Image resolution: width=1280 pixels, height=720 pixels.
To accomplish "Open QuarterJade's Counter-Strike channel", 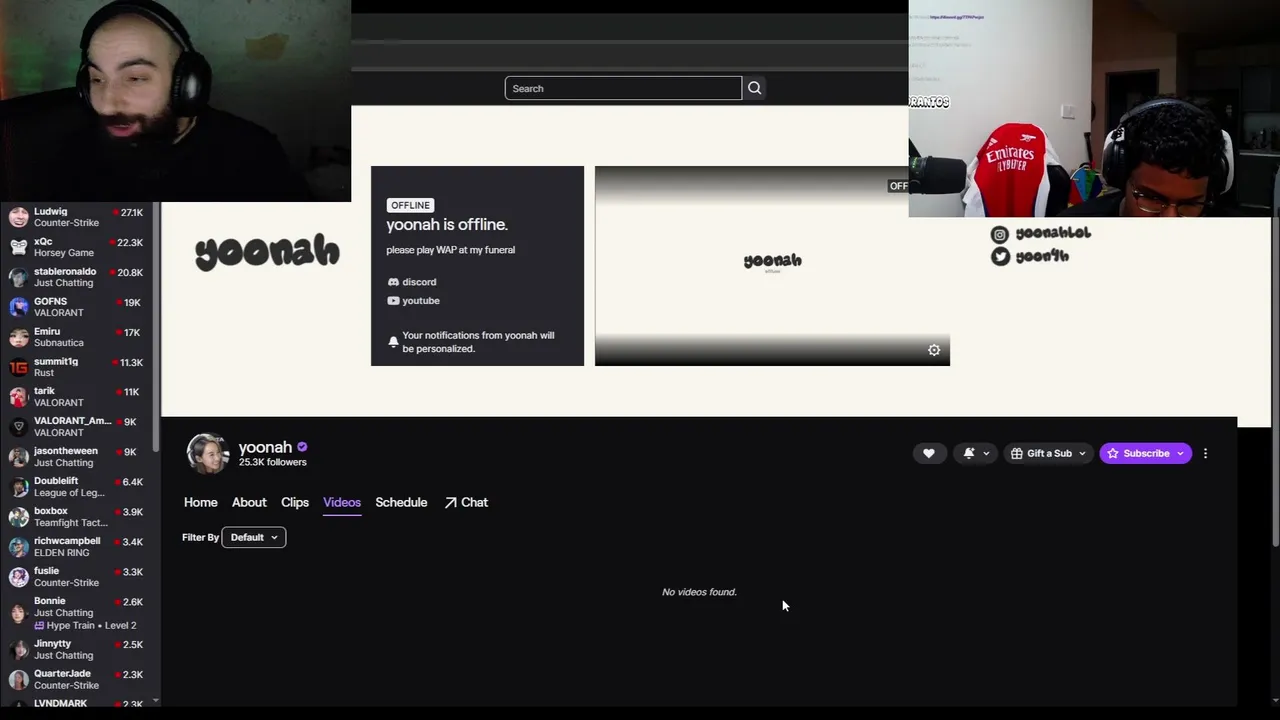I will [78, 680].
